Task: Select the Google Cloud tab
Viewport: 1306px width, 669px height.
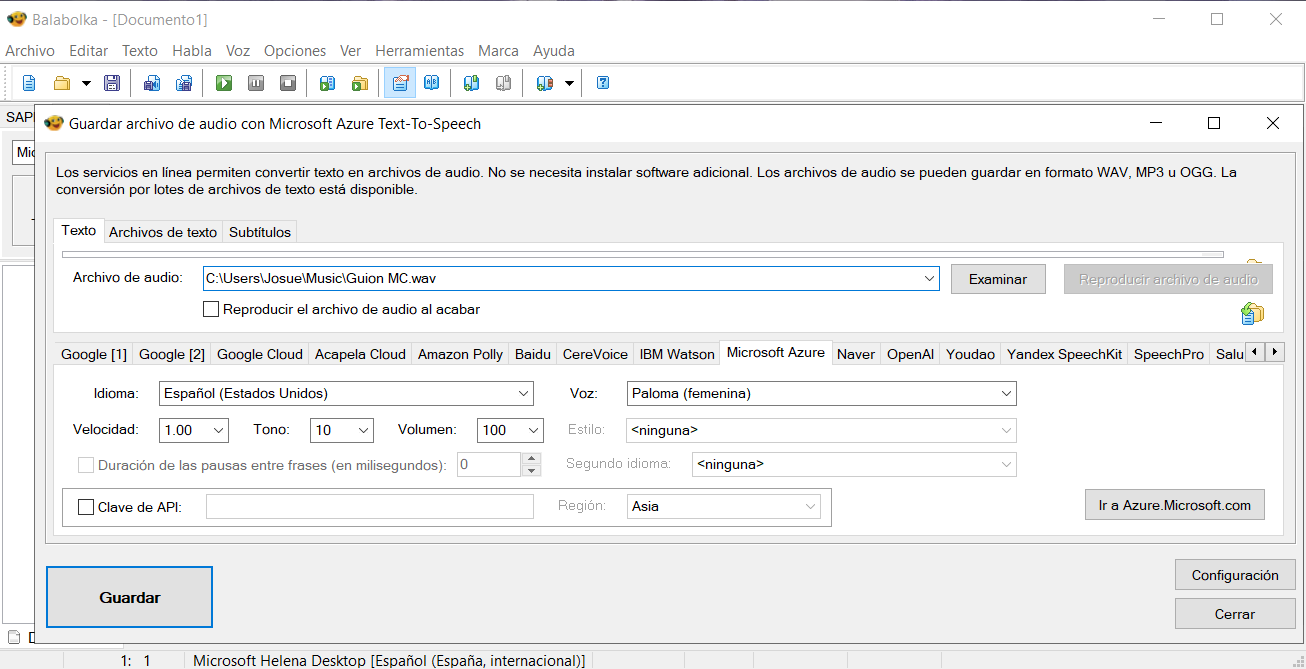Action: pyautogui.click(x=260, y=354)
